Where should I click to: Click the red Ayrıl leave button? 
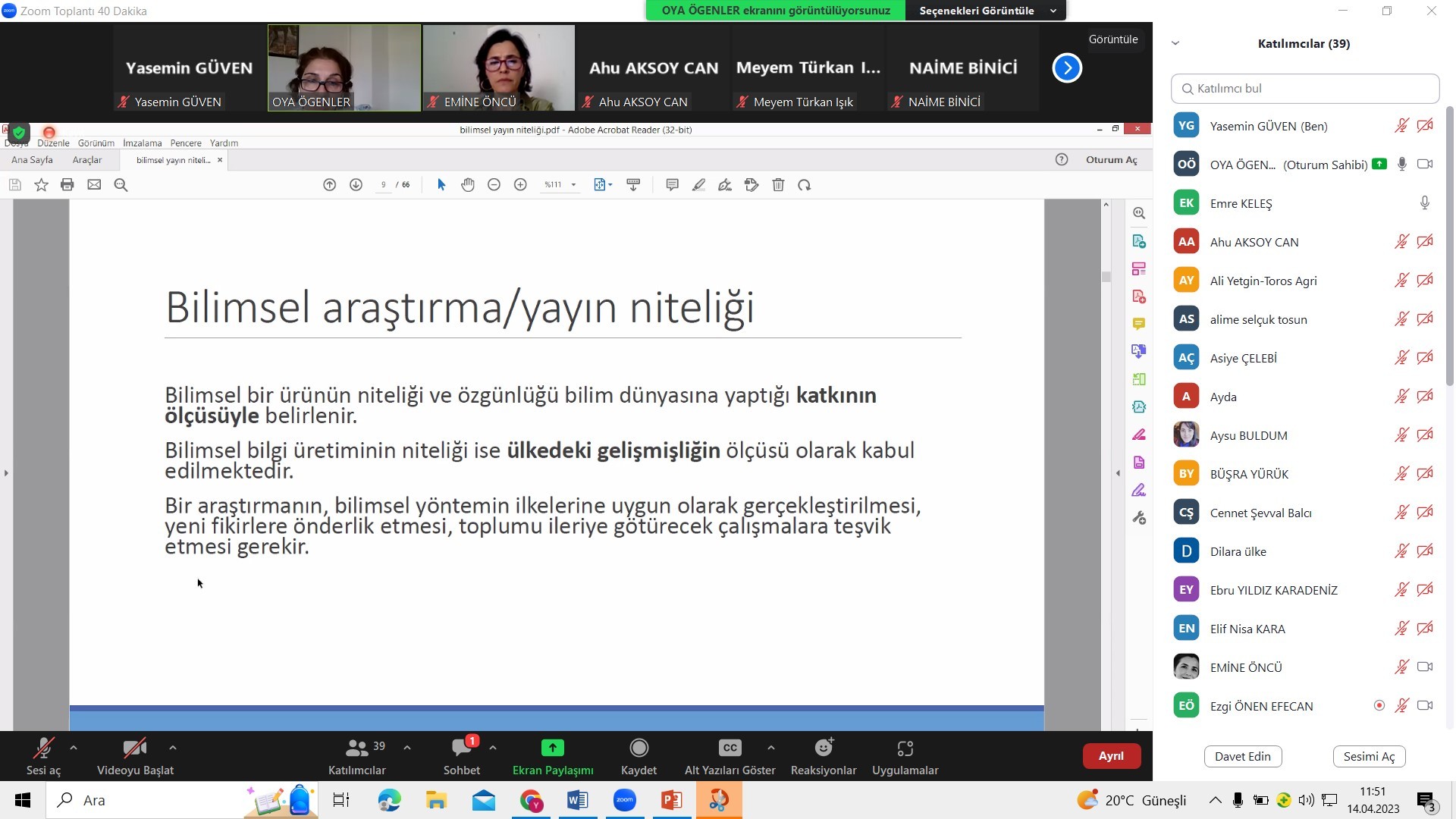[1111, 756]
